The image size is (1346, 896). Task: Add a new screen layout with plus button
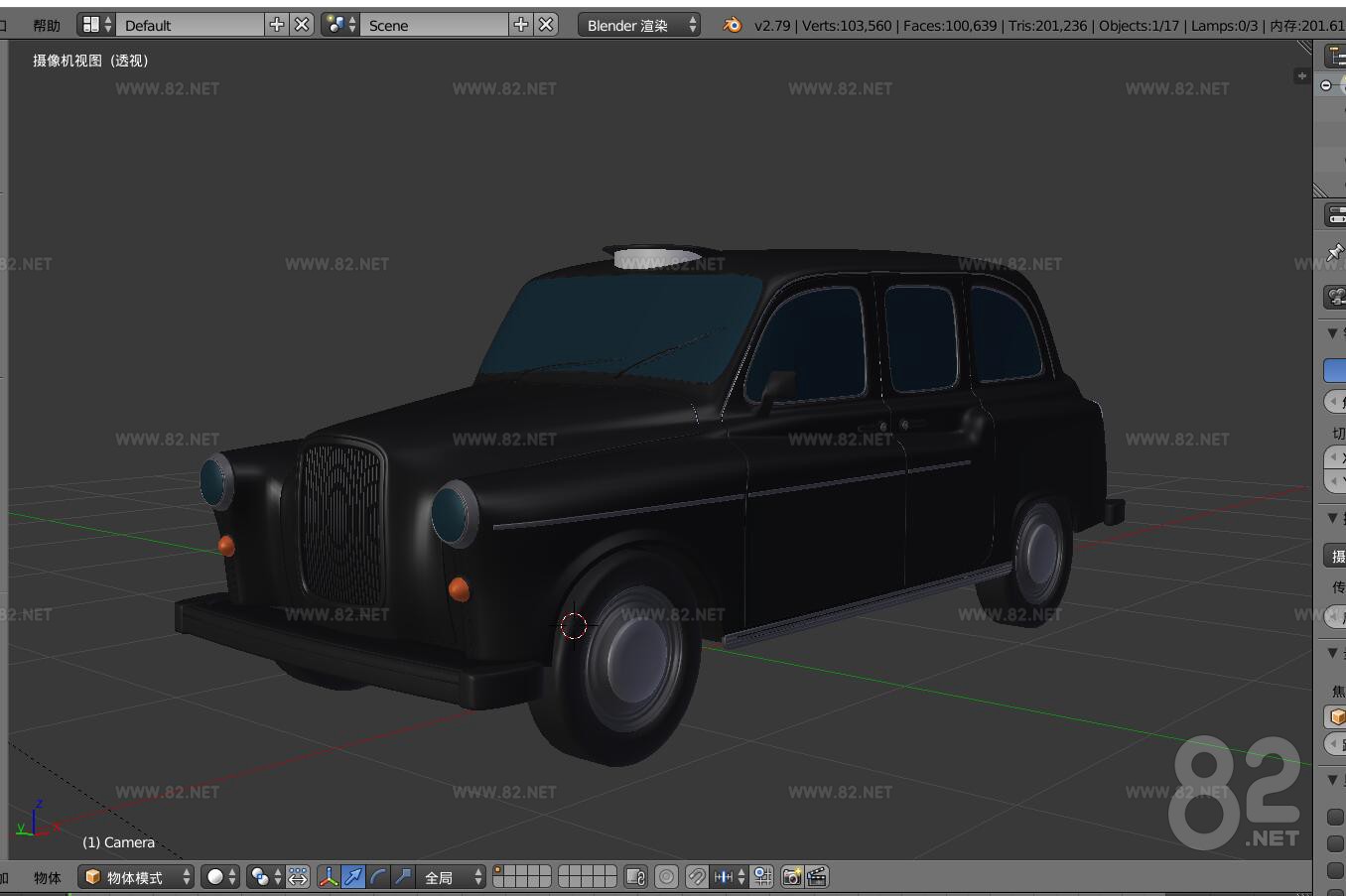[x=276, y=24]
